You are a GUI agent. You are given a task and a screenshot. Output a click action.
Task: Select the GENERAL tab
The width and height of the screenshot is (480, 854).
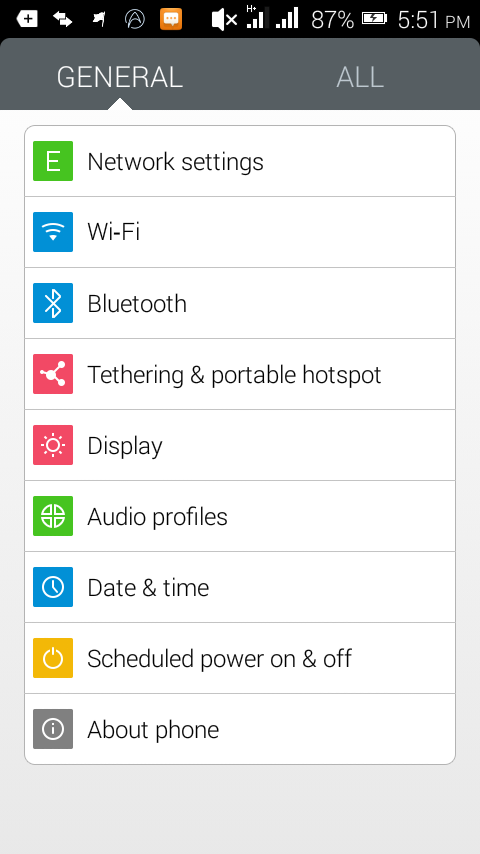point(120,77)
